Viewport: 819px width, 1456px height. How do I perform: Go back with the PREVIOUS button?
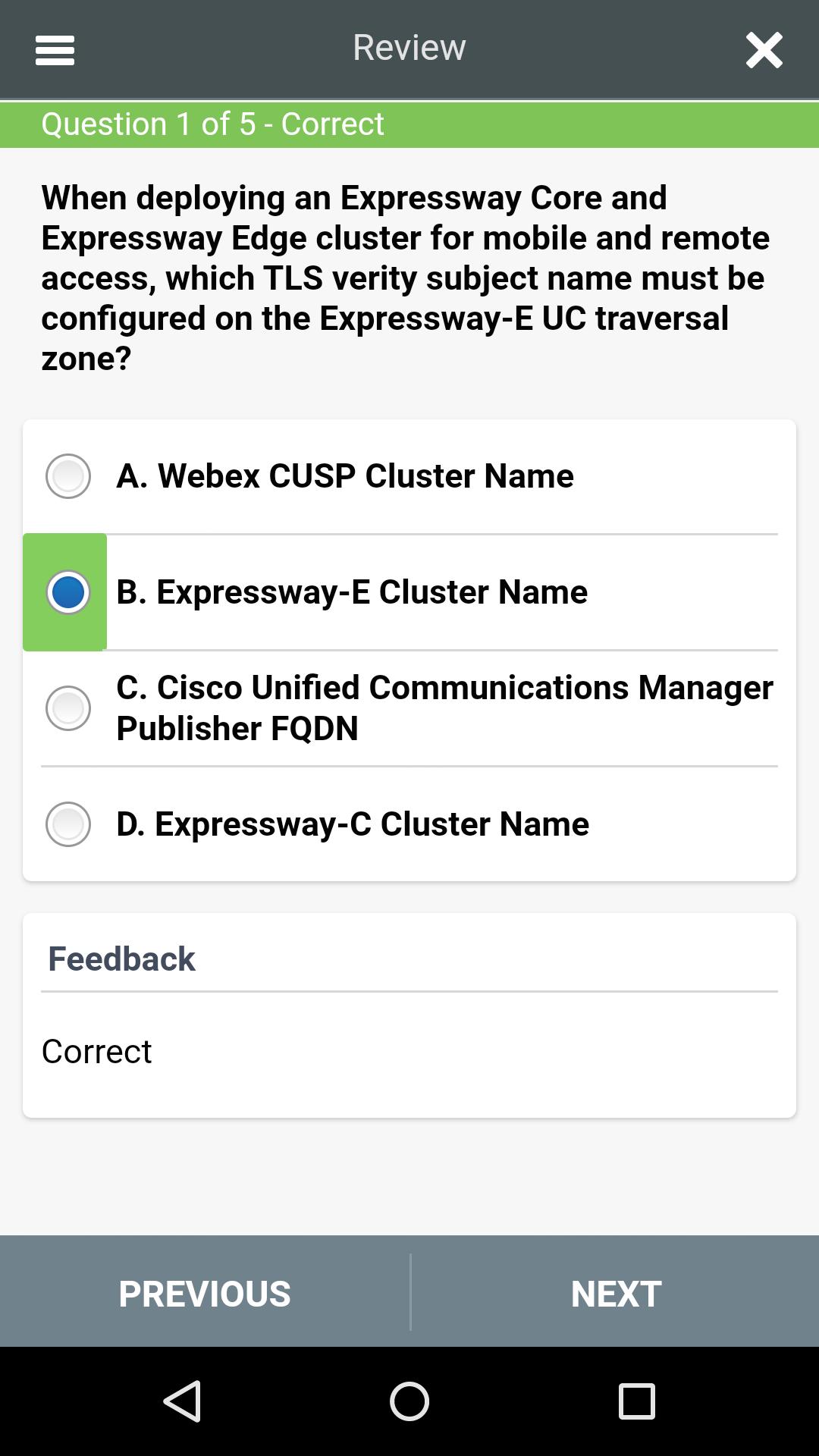pyautogui.click(x=205, y=1293)
